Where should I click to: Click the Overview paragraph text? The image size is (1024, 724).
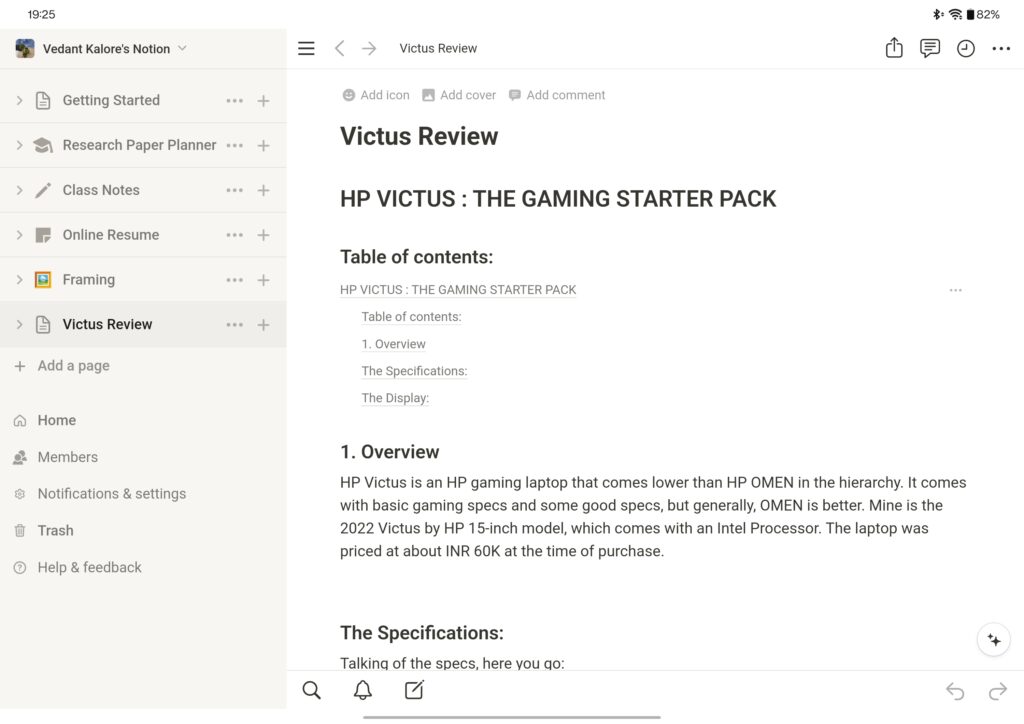[x=653, y=516]
